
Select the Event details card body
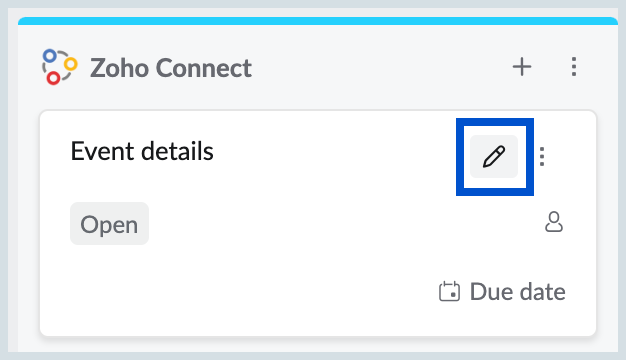[318, 223]
